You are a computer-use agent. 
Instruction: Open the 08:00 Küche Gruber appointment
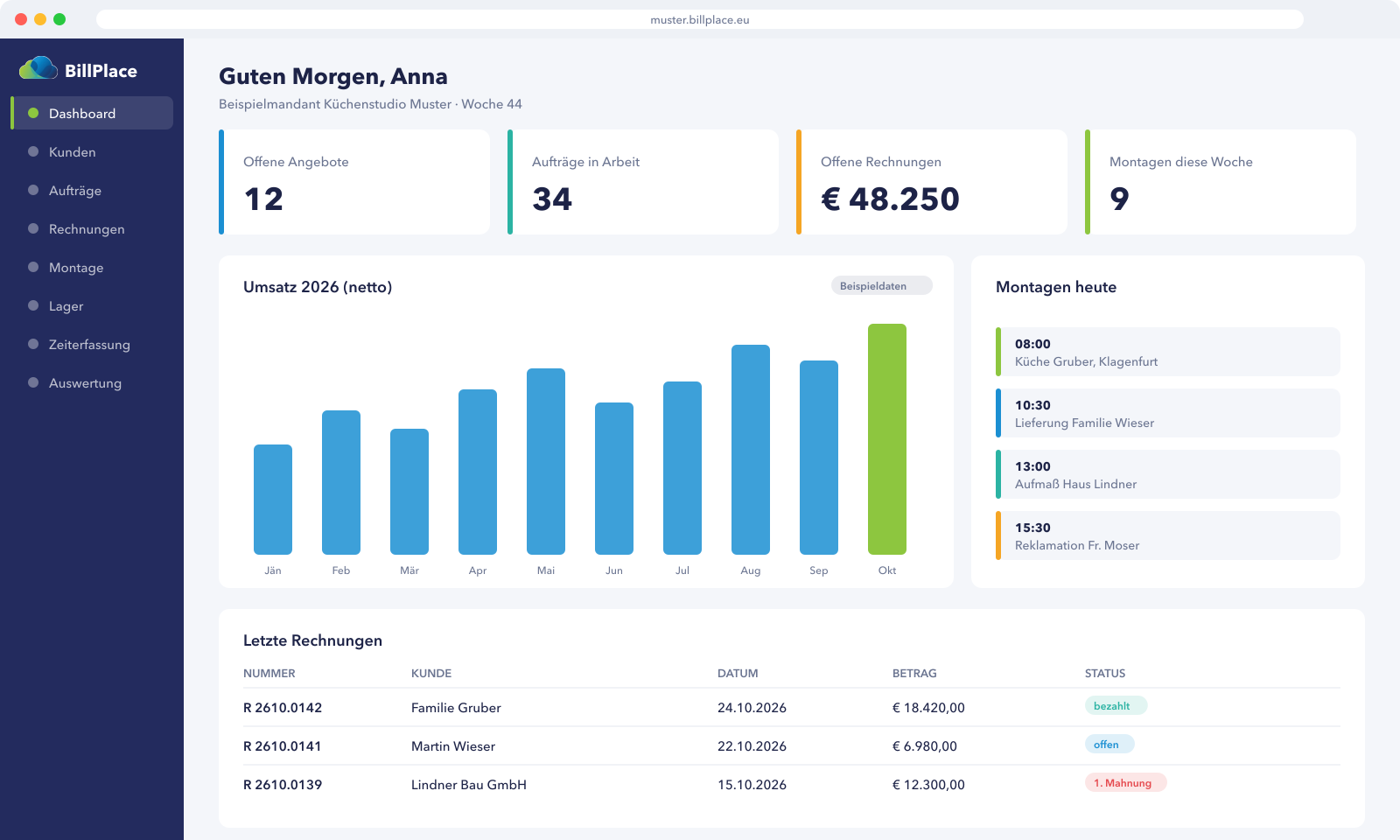coord(1168,352)
